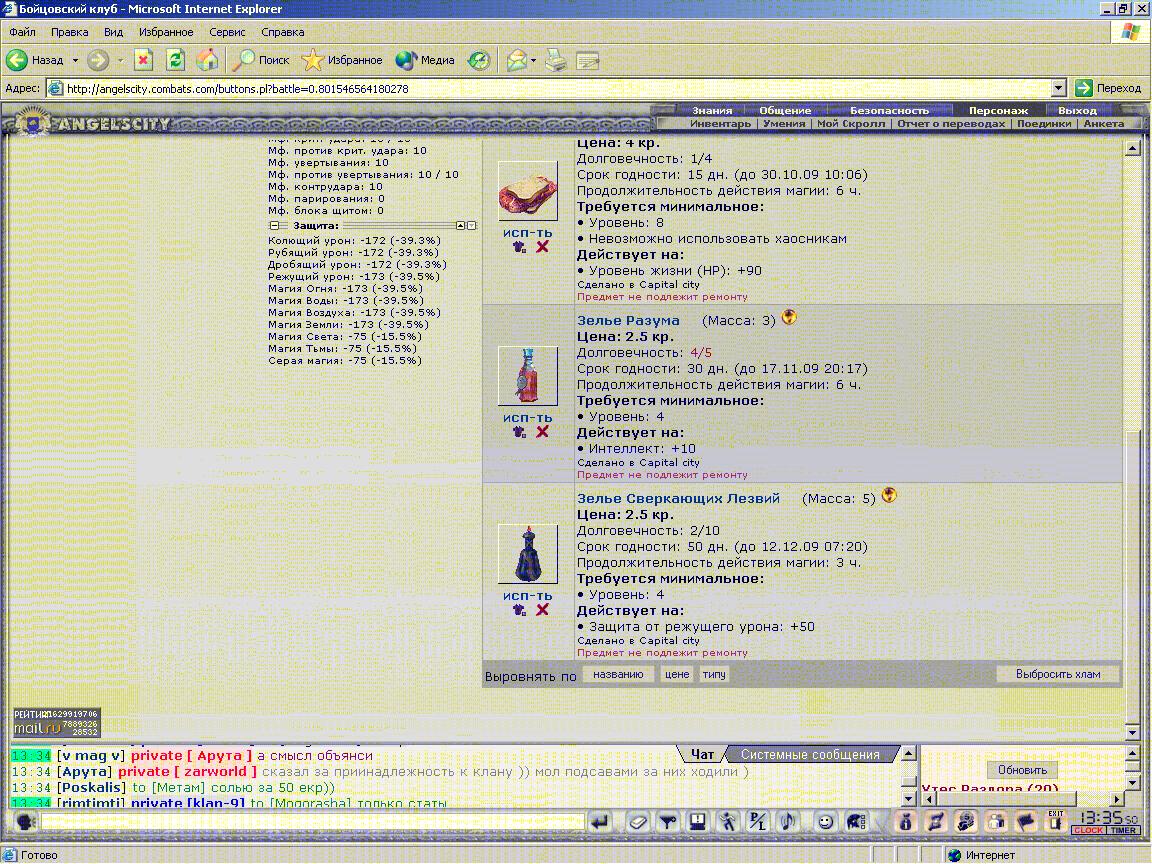Use the sandwich item via исп-ть

click(528, 233)
